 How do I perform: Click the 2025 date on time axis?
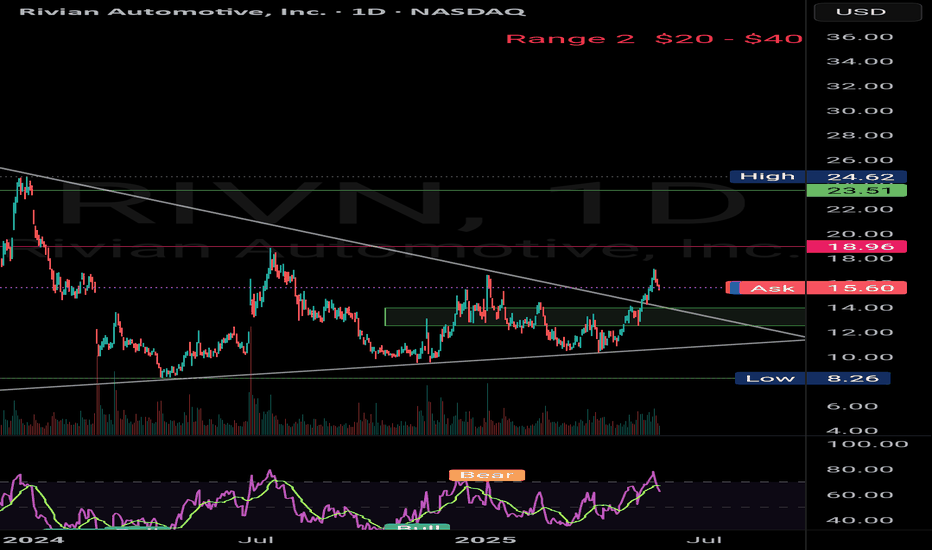[485, 540]
